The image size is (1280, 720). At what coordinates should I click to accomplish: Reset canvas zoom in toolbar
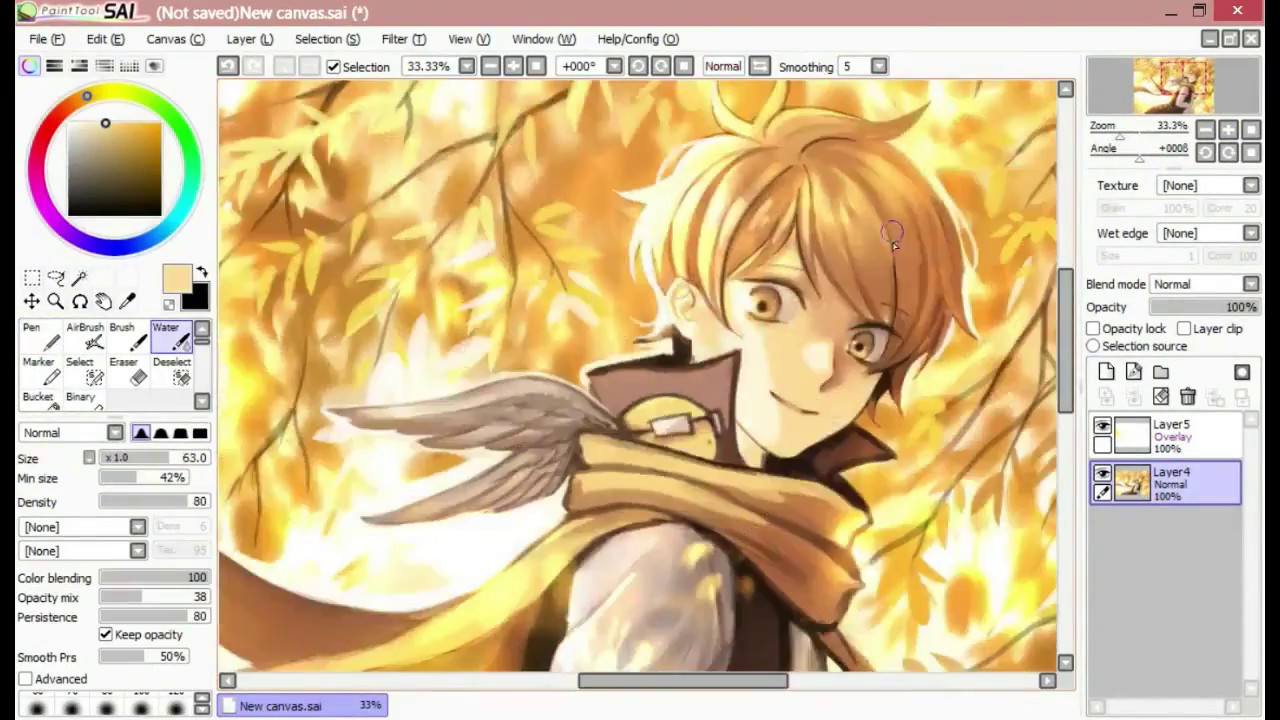[536, 66]
